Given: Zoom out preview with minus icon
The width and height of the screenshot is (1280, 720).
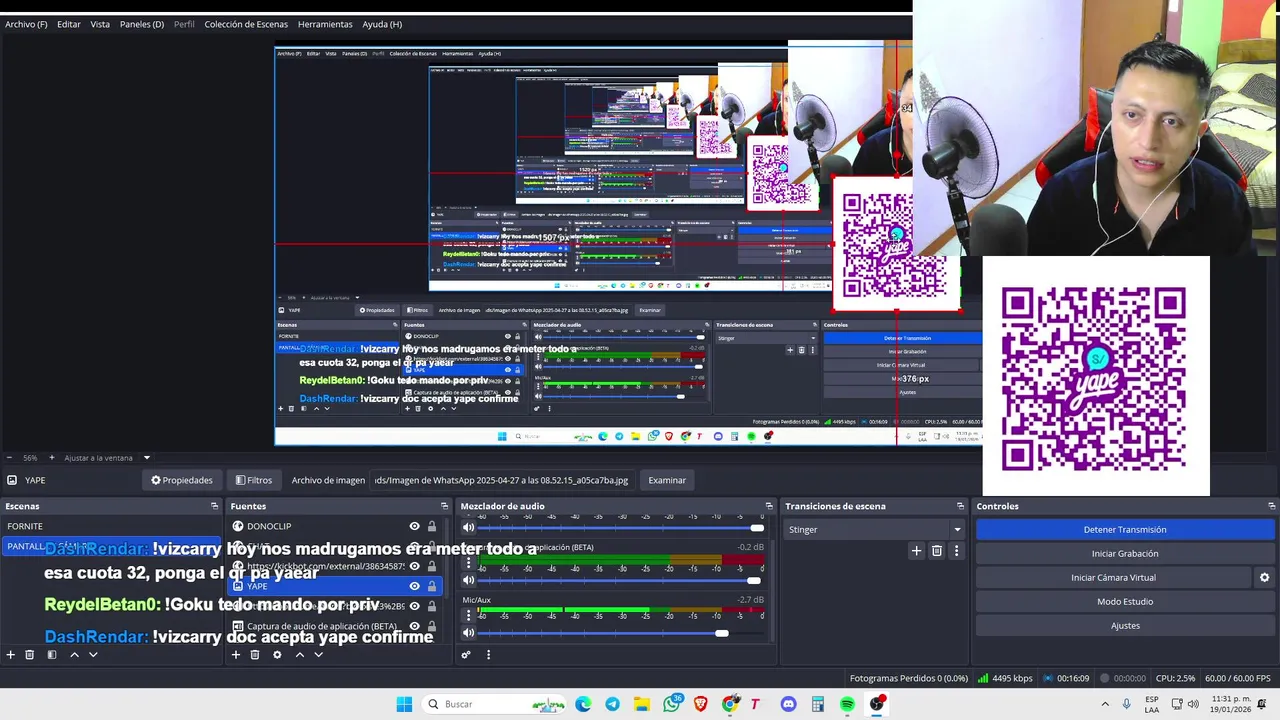Looking at the screenshot, I should (9, 458).
